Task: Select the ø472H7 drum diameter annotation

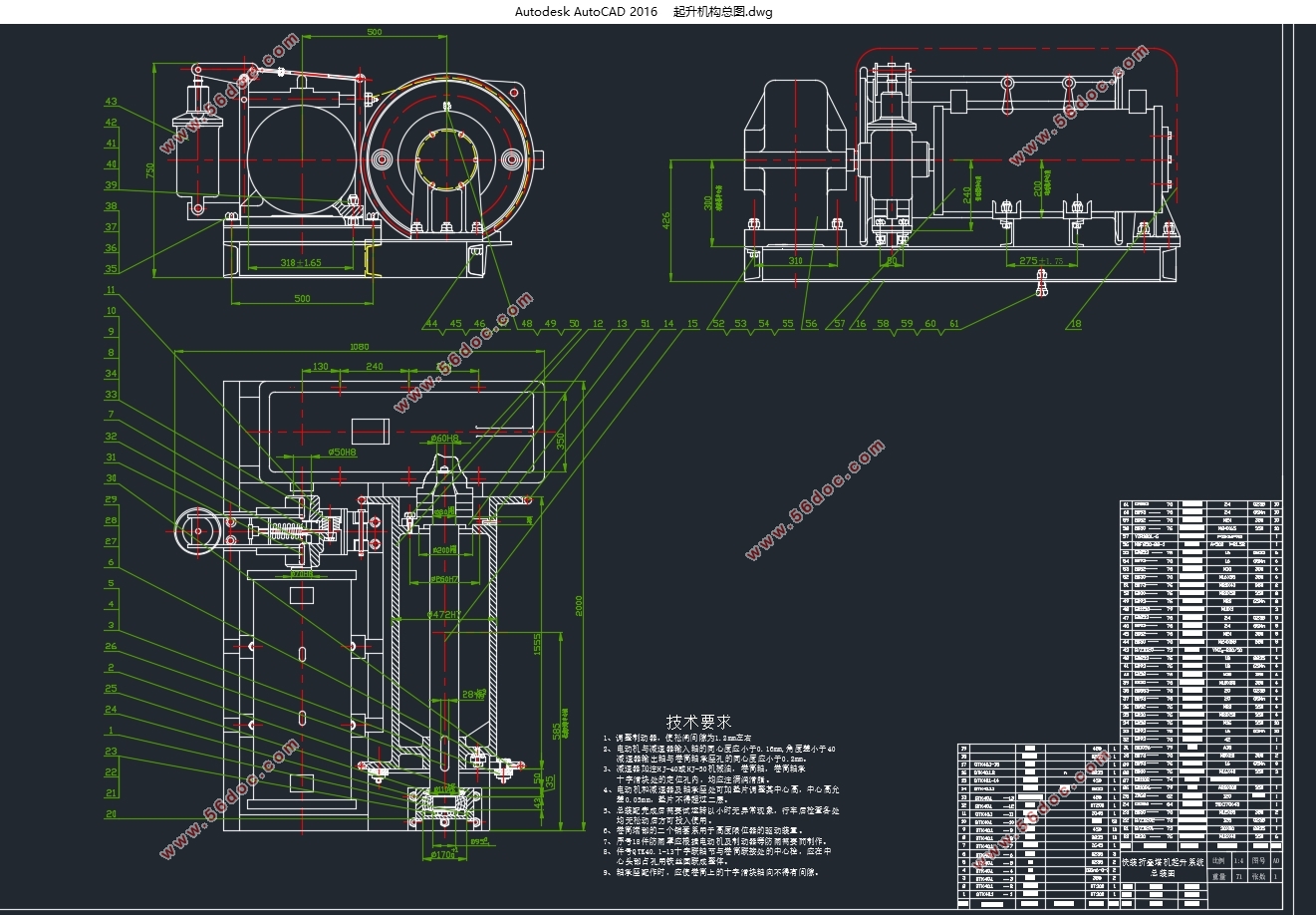Action: click(x=444, y=615)
